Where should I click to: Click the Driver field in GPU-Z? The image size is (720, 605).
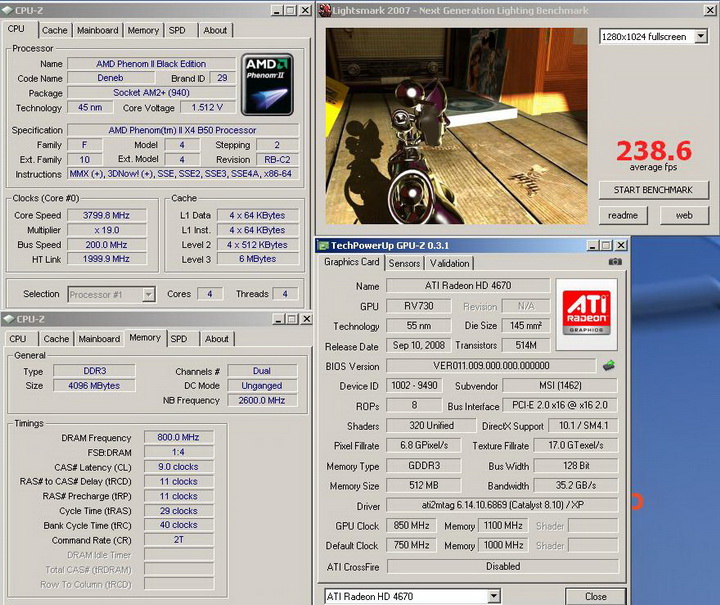pyautogui.click(x=502, y=505)
